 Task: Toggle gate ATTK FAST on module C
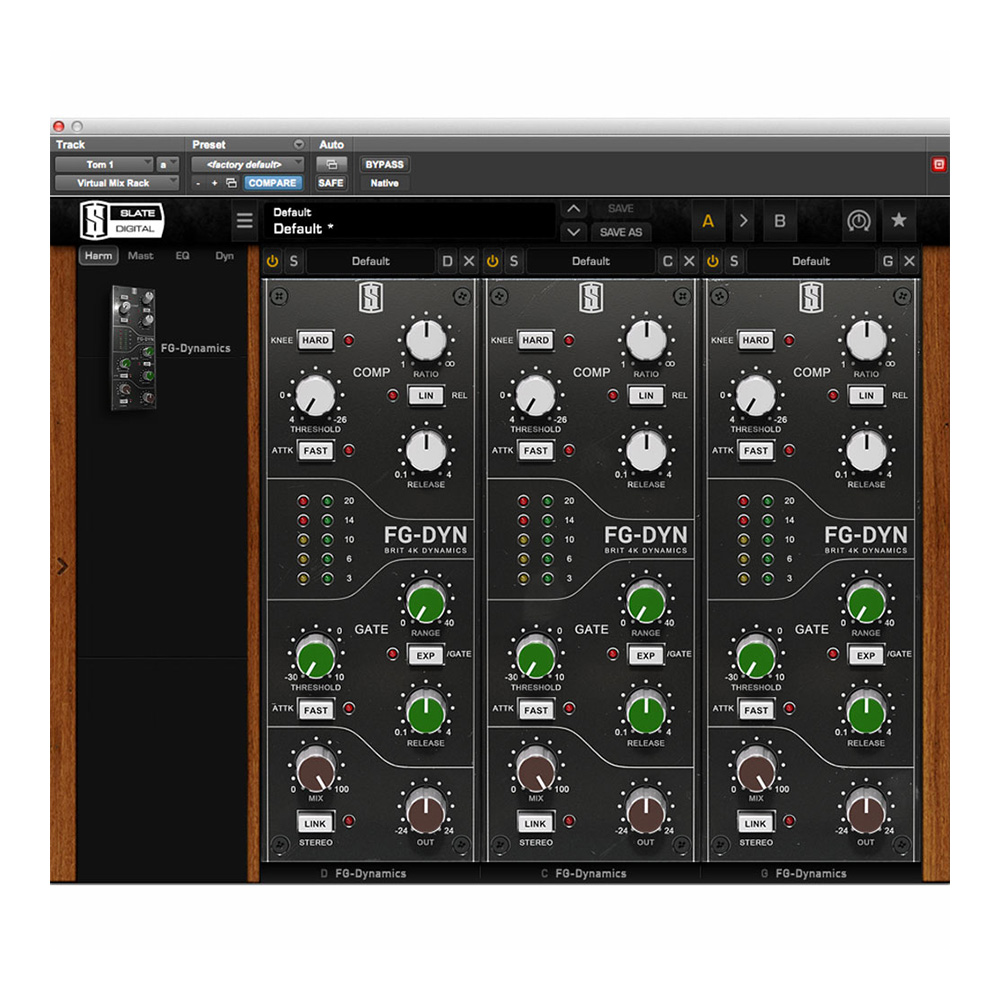tap(536, 710)
